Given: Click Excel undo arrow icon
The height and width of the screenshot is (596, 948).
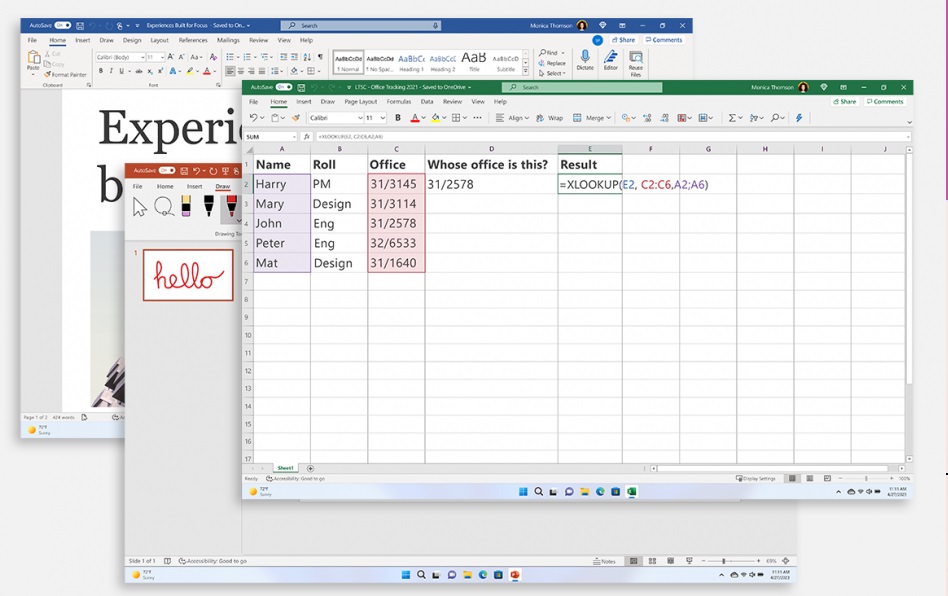Looking at the screenshot, I should point(253,118).
